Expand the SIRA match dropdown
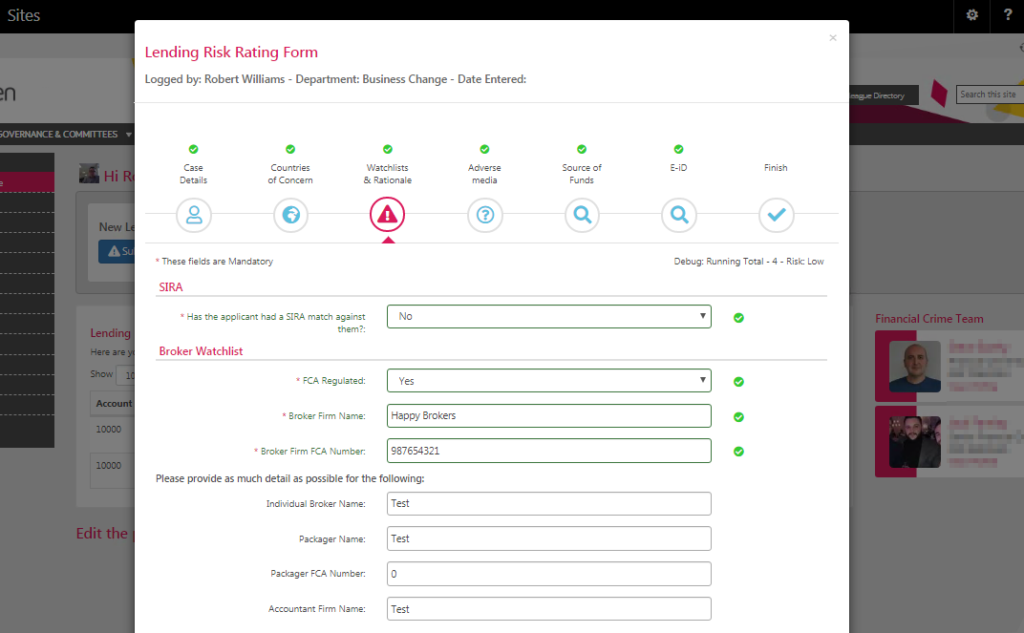The width and height of the screenshot is (1024, 633). (548, 317)
